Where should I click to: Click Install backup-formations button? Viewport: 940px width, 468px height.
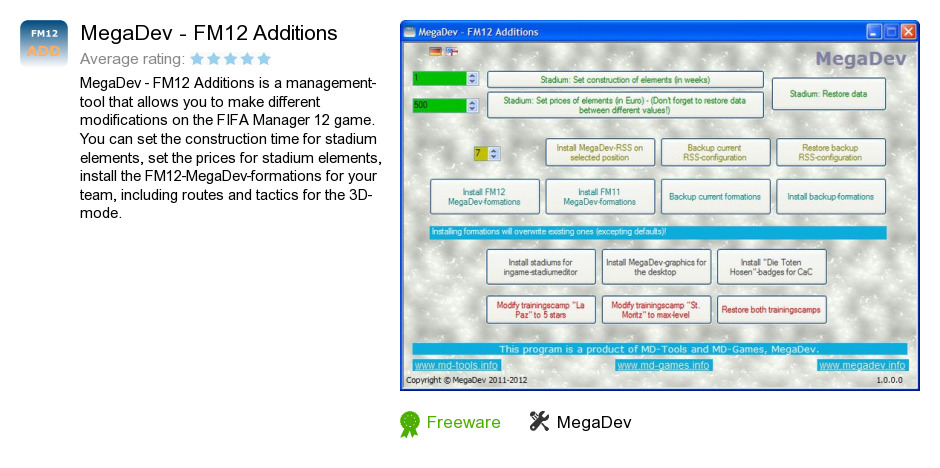[830, 197]
